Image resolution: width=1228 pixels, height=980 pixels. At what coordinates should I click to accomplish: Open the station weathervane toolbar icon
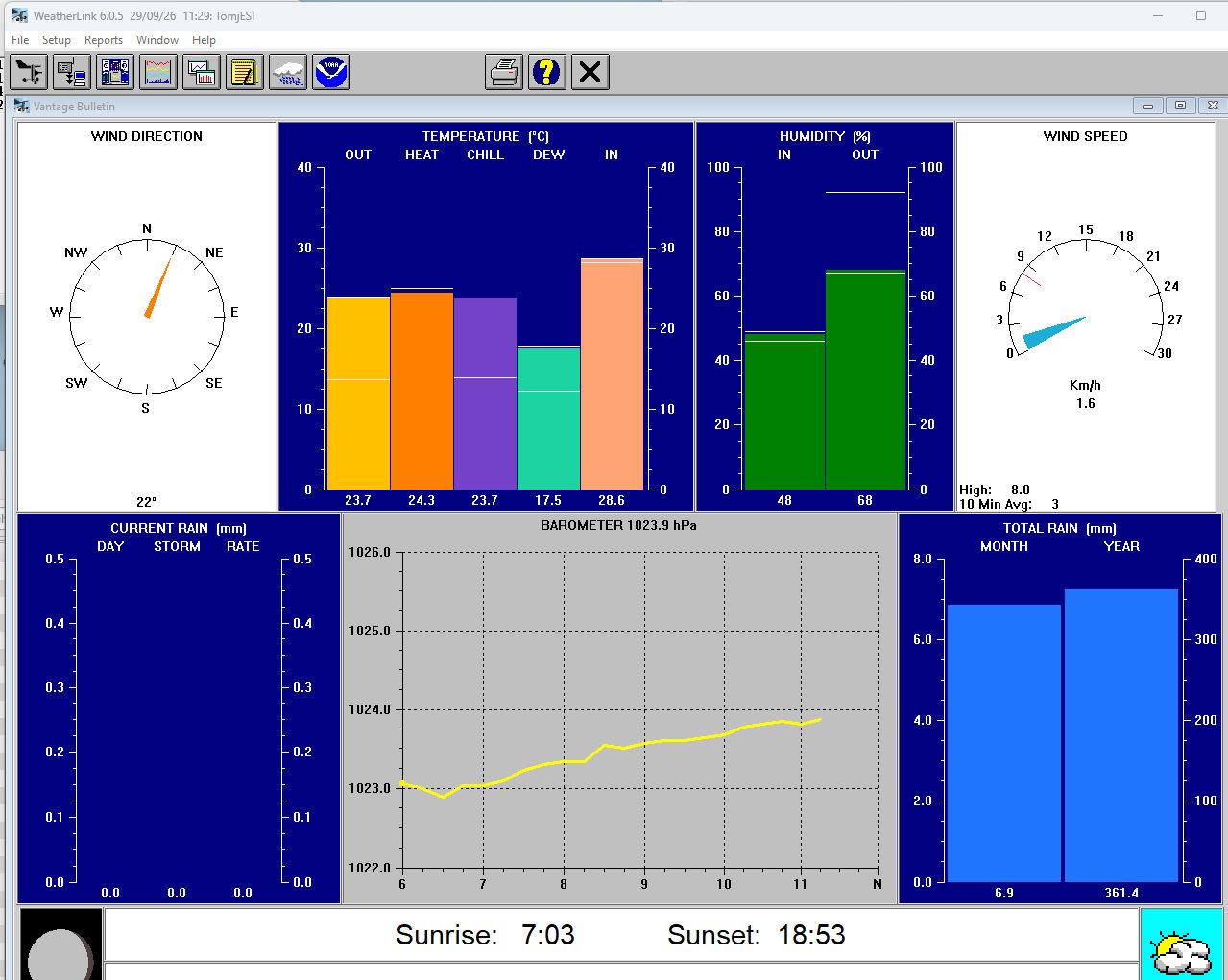click(29, 72)
